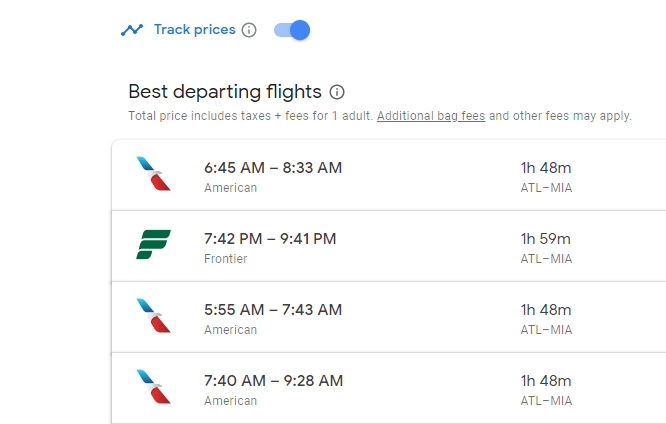The width and height of the screenshot is (666, 424).
Task: Click the Track prices trend-line icon
Action: [132, 30]
